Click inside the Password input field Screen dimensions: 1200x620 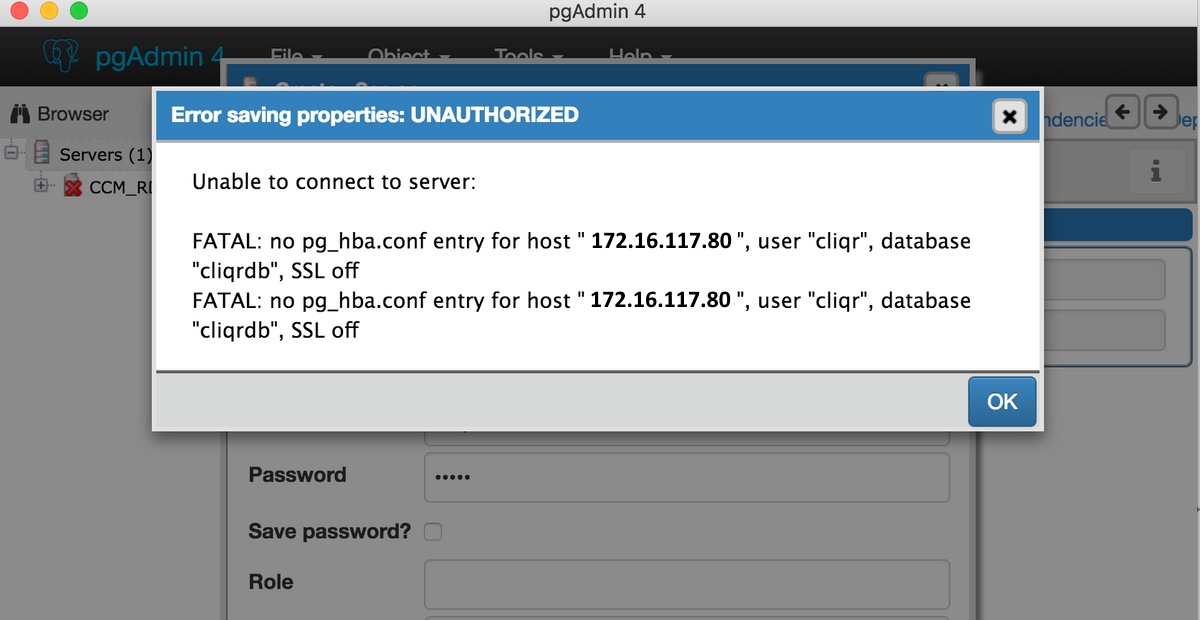click(686, 477)
